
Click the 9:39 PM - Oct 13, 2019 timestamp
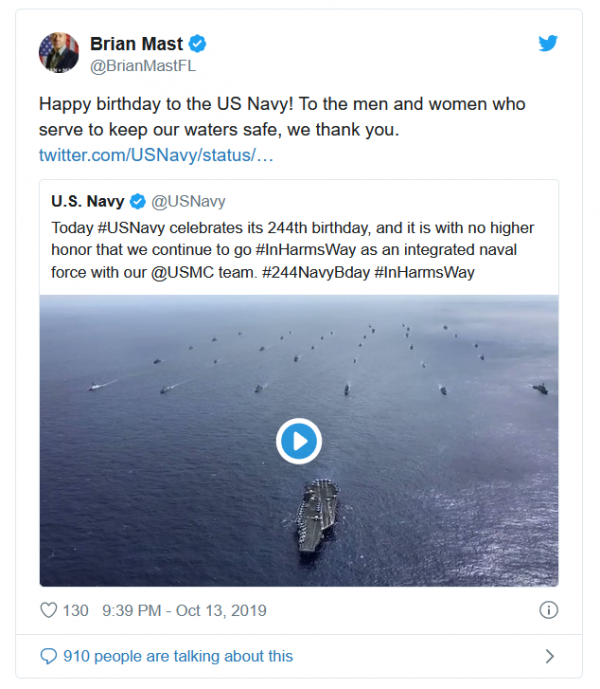[x=183, y=610]
